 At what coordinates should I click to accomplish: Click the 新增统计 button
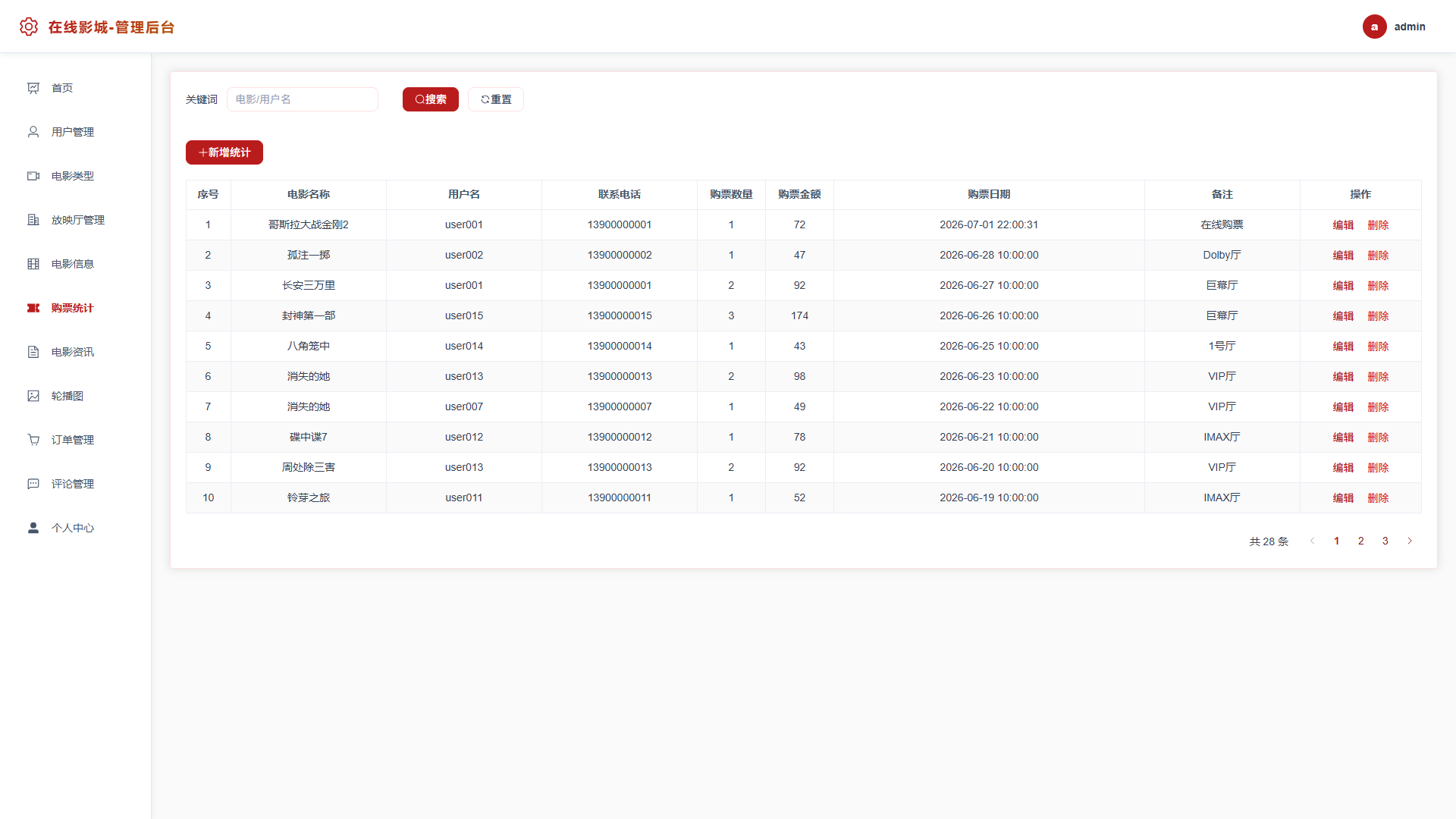coord(224,152)
